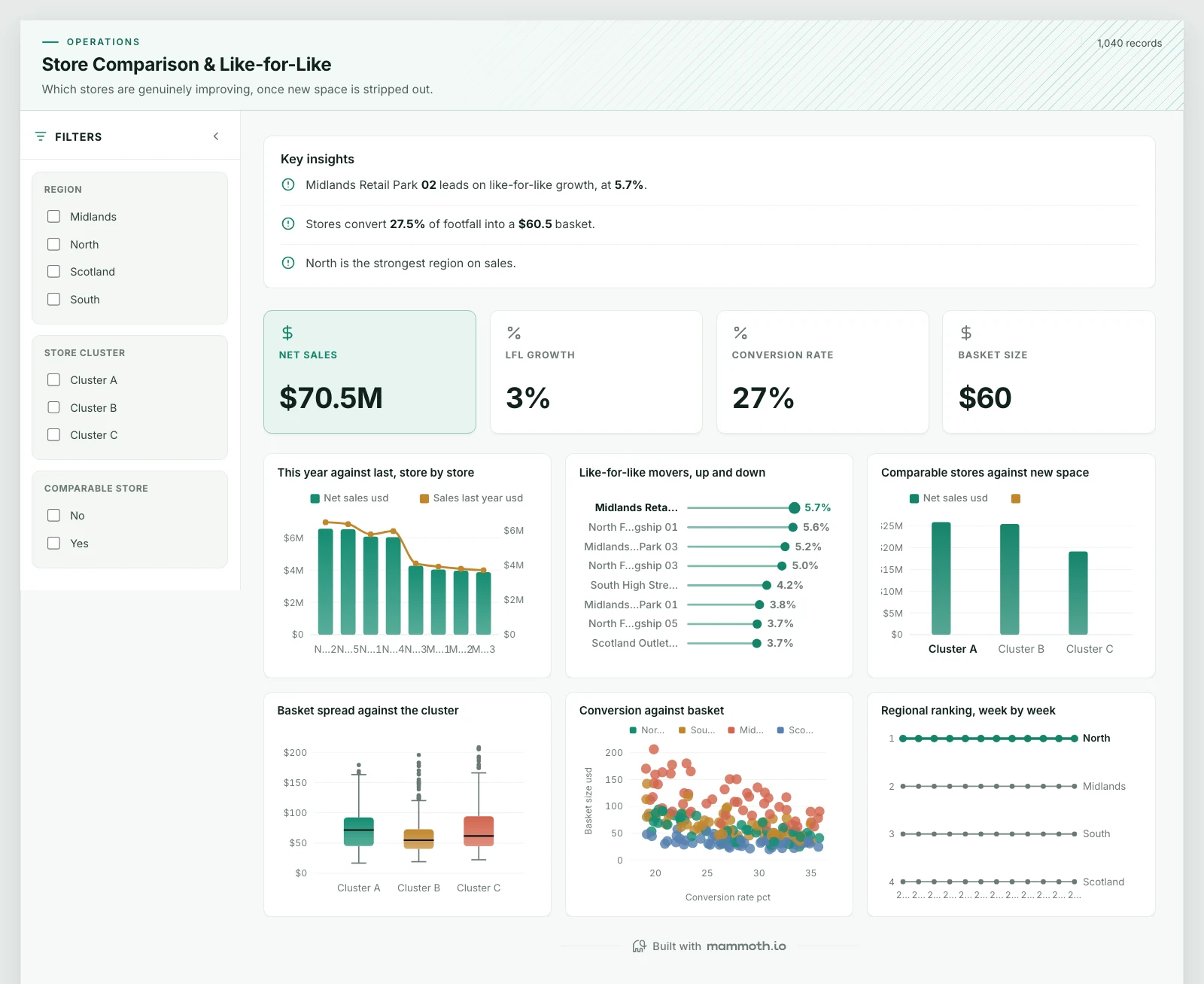Toggle Sou... legend in conversion scatter
This screenshot has width=1204, height=984.
coord(697,730)
